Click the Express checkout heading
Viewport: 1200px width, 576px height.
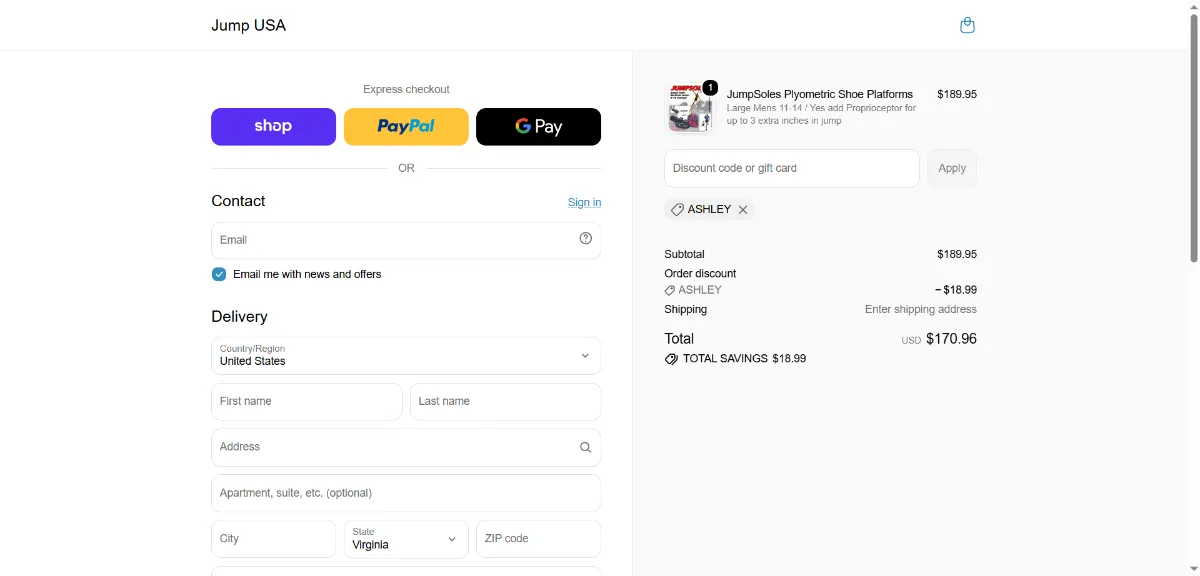(406, 89)
